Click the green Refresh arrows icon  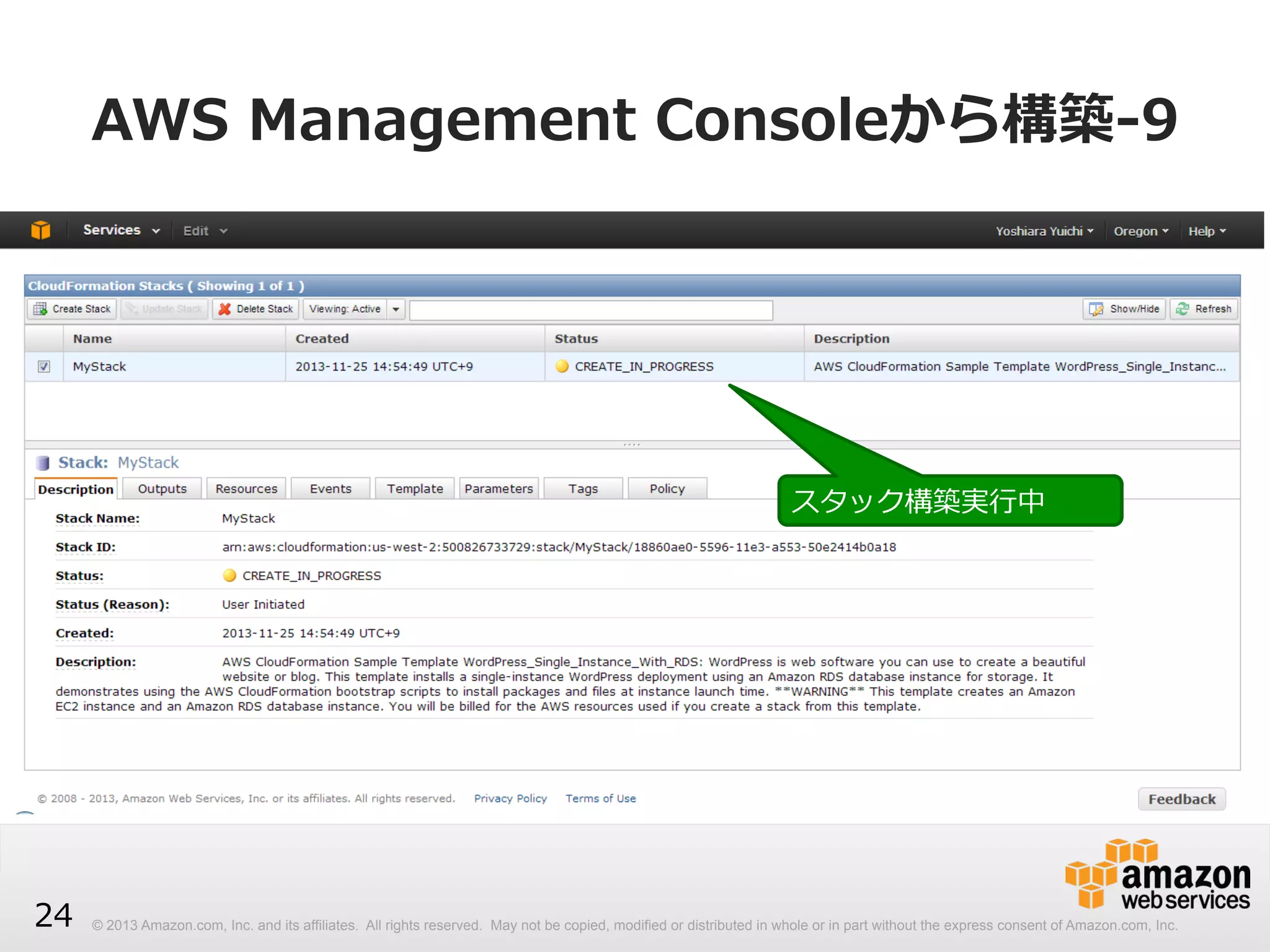(1183, 309)
